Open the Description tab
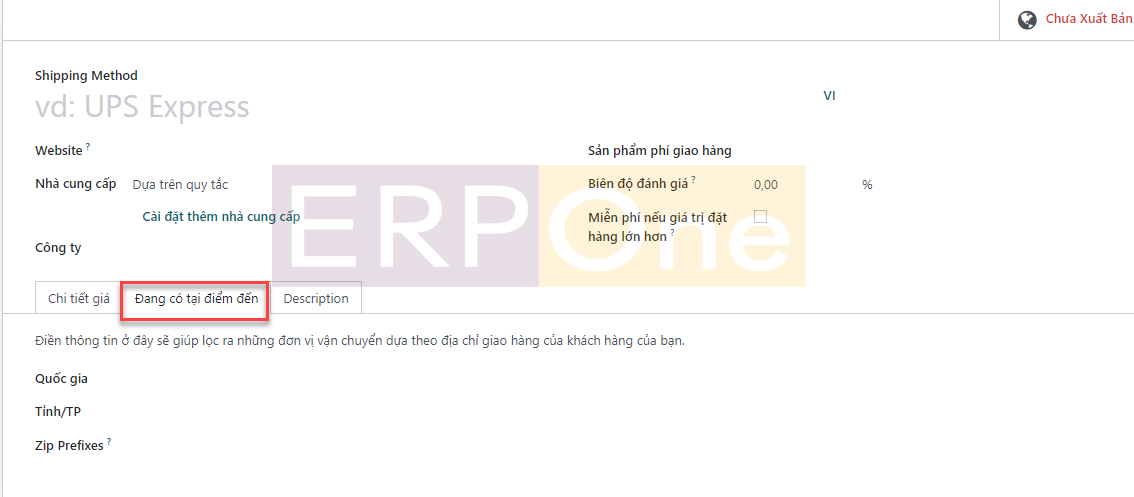The width and height of the screenshot is (1134, 497). pos(316,299)
